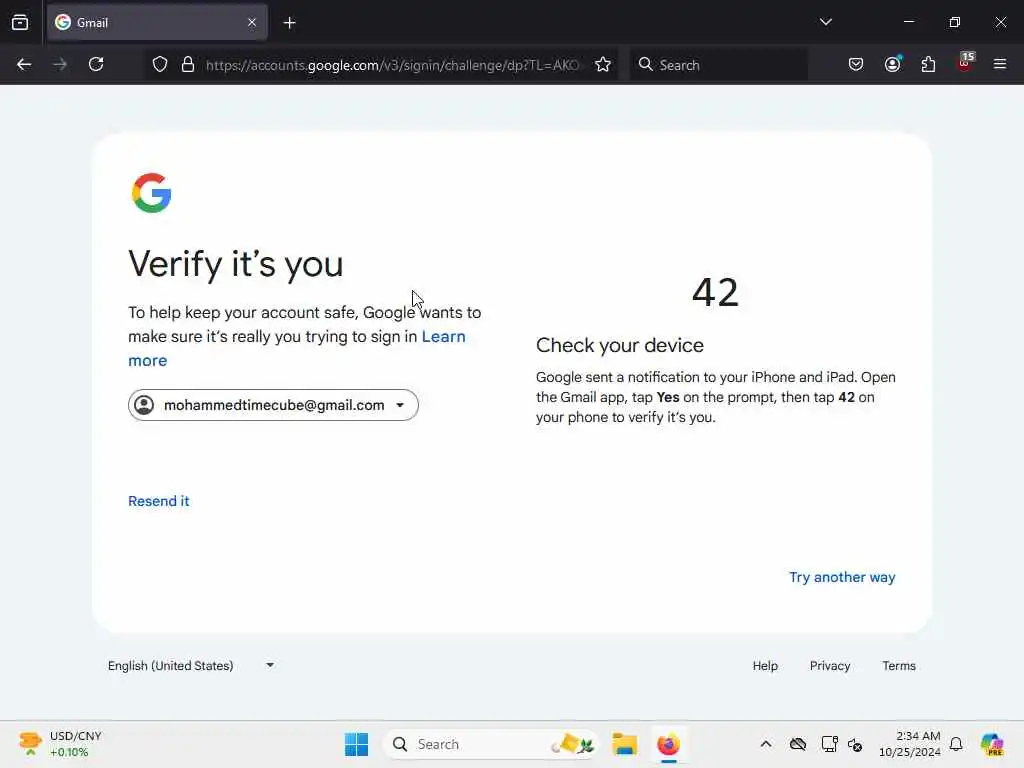View site security via padlock icon
Image resolution: width=1024 pixels, height=768 pixels.
[188, 65]
